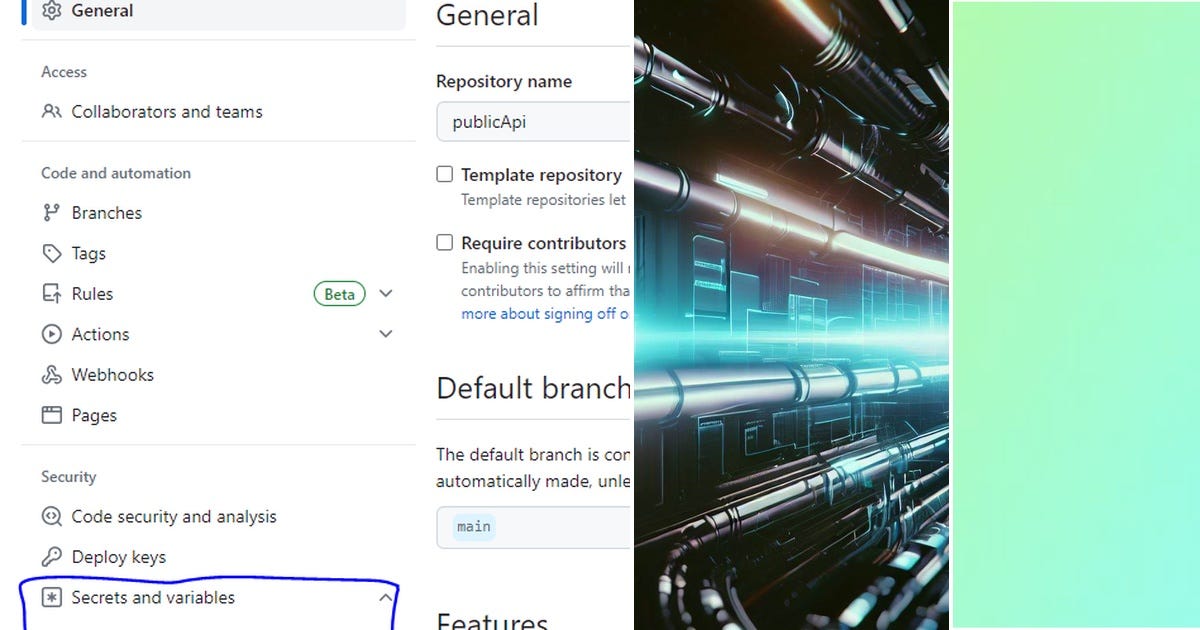Viewport: 1200px width, 630px height.
Task: Click the futuristic pipes image
Action: click(791, 315)
